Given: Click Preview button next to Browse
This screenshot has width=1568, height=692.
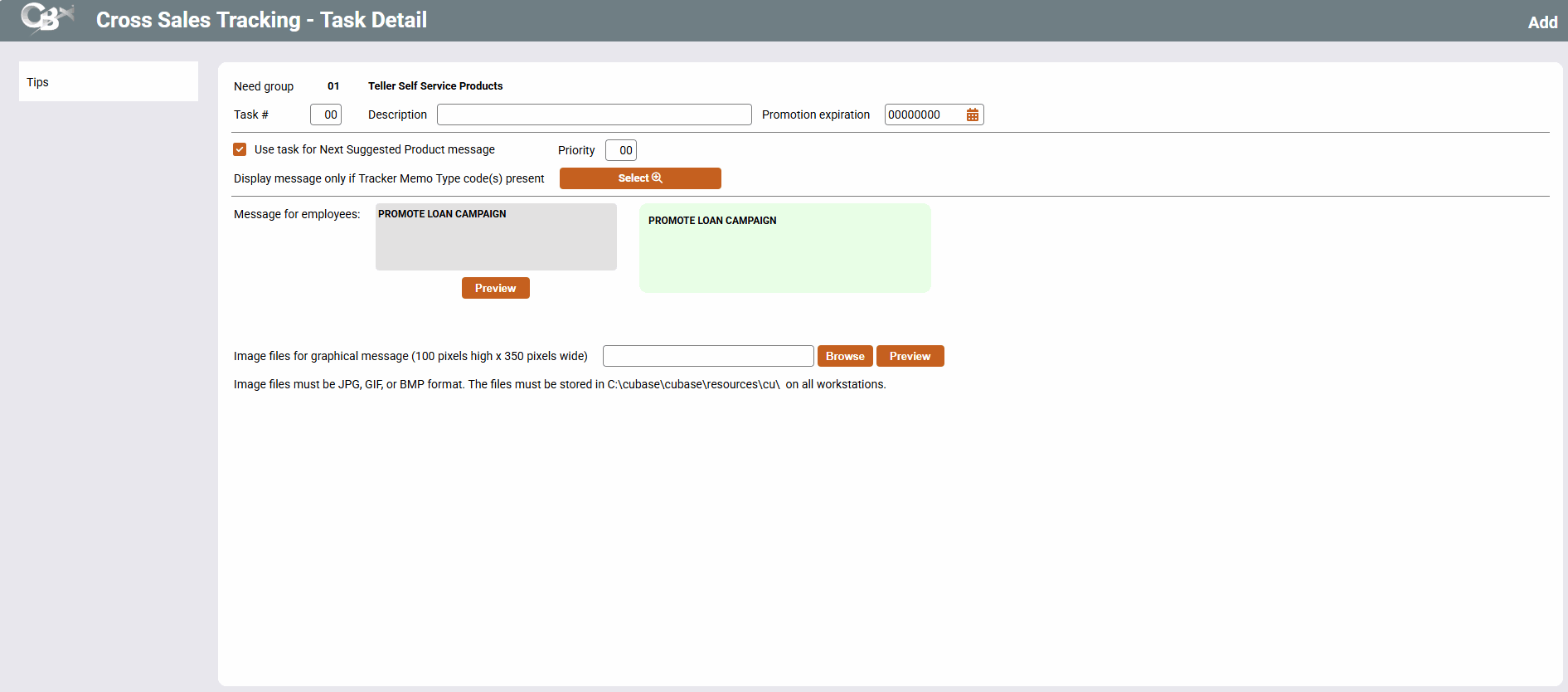Looking at the screenshot, I should (910, 356).
